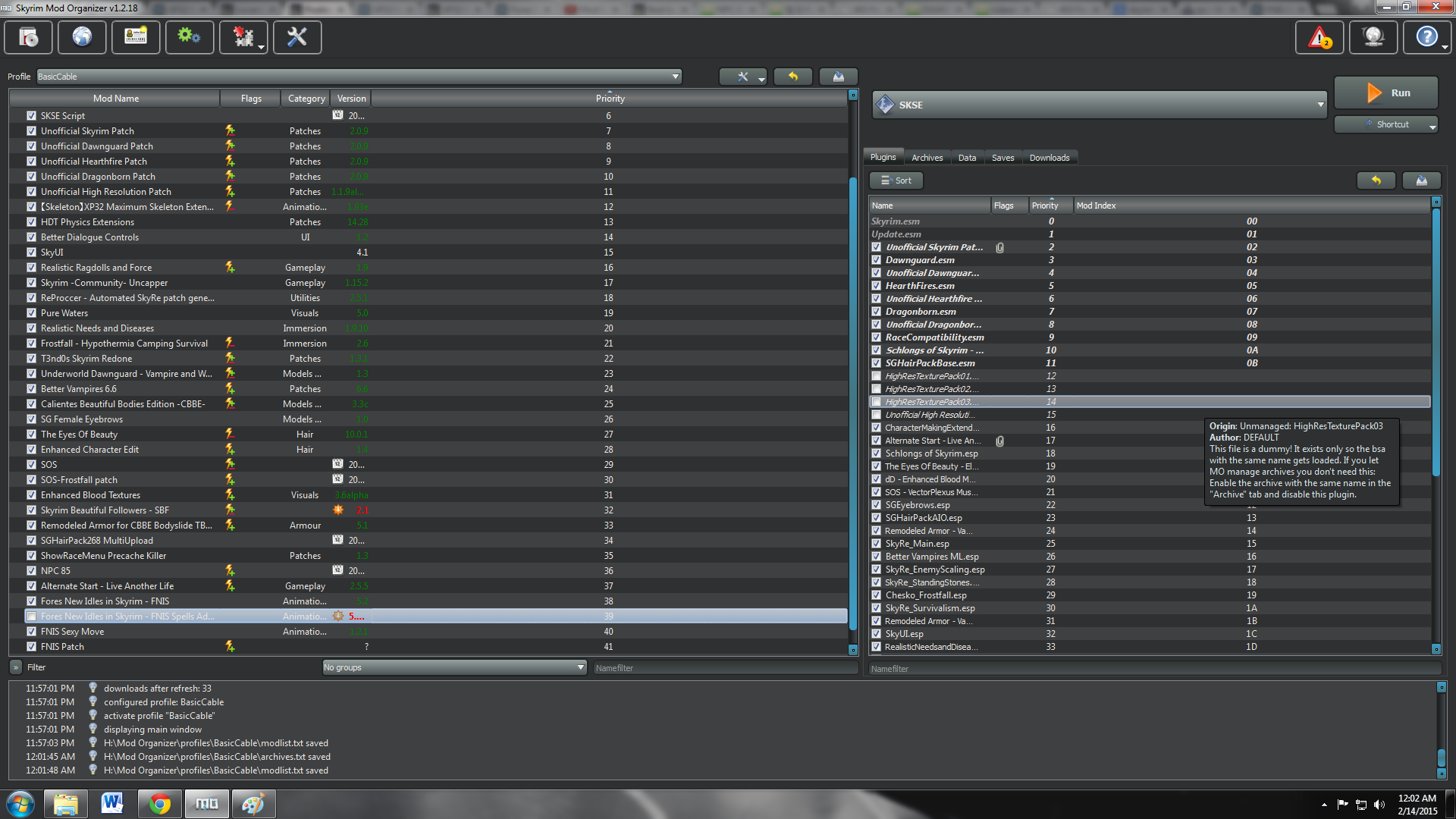Screen dimensions: 1456x819
Task: Open the Nexus globe browser icon
Action: click(82, 37)
